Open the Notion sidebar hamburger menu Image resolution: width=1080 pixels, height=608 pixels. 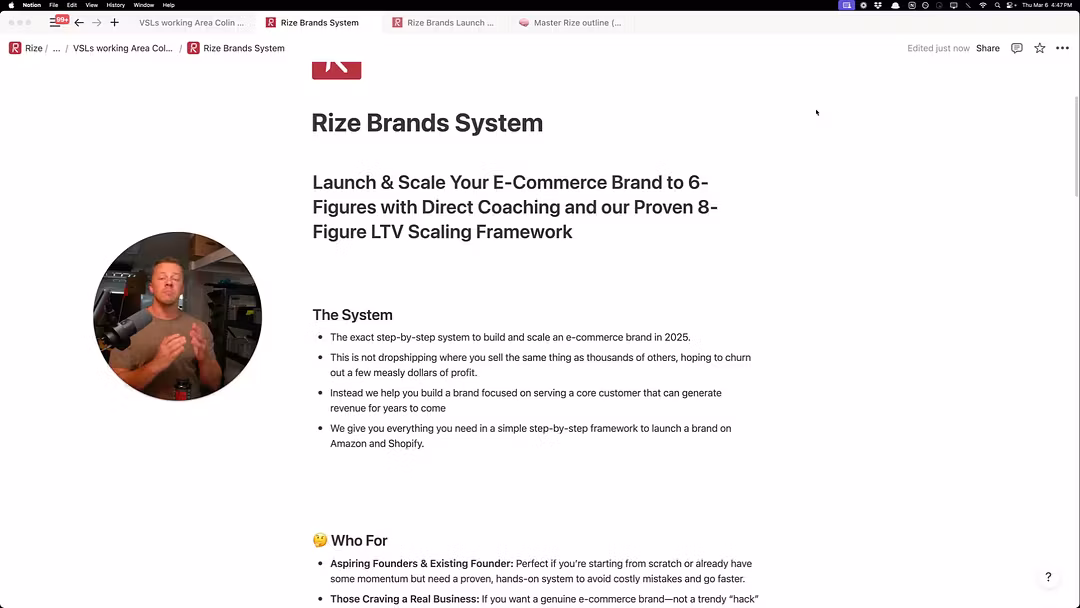click(54, 23)
